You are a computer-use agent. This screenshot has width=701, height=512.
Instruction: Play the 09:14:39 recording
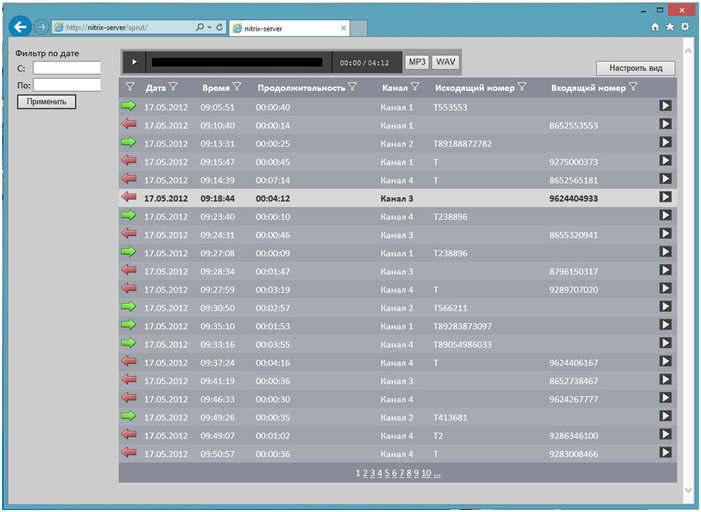(x=665, y=179)
